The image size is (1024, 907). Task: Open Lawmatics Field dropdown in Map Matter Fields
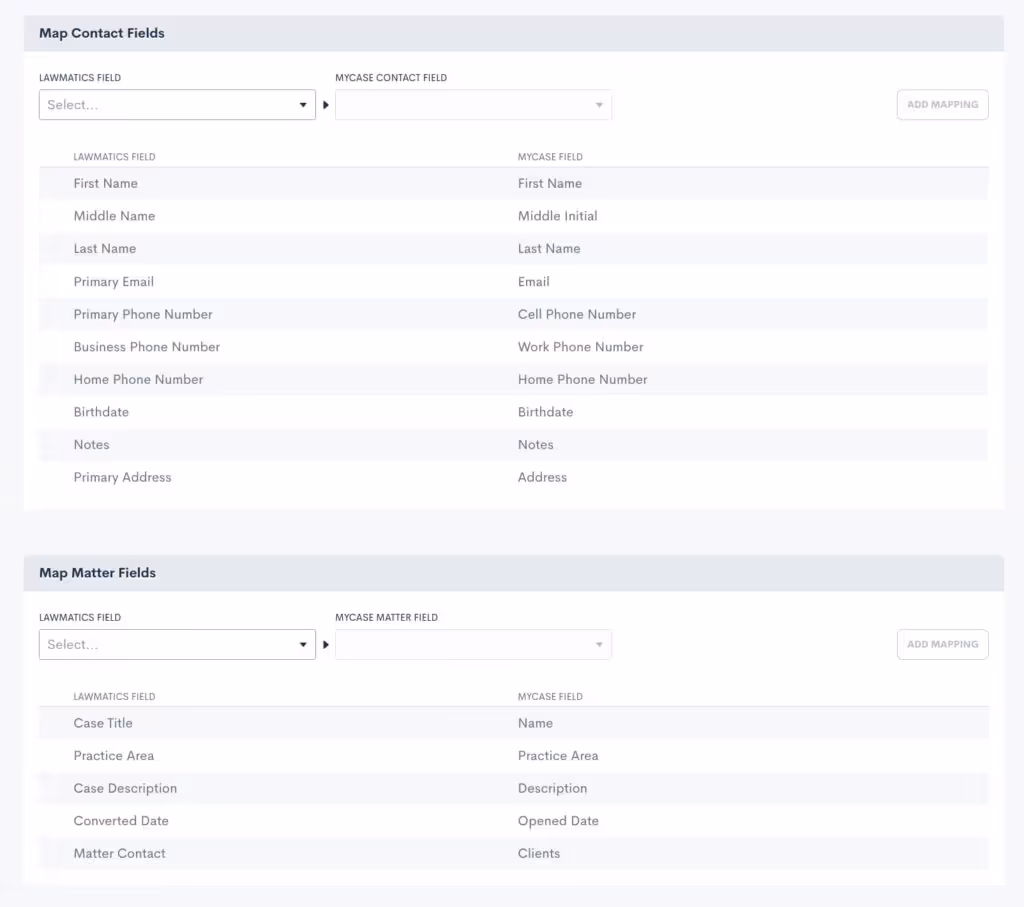tap(177, 644)
